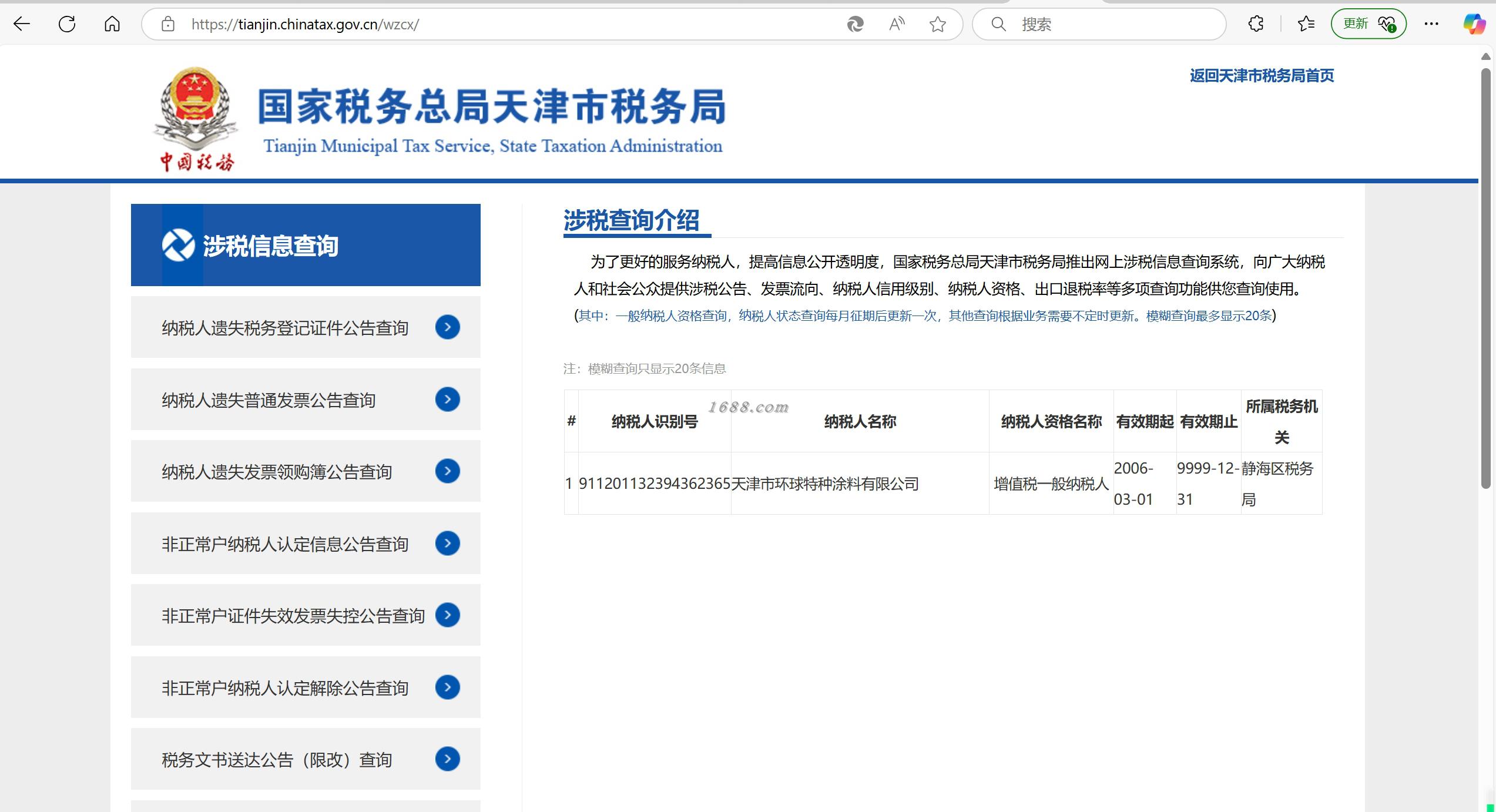Screen dimensions: 1496x812
Task: Open the favorites list icon
Action: [1306, 24]
